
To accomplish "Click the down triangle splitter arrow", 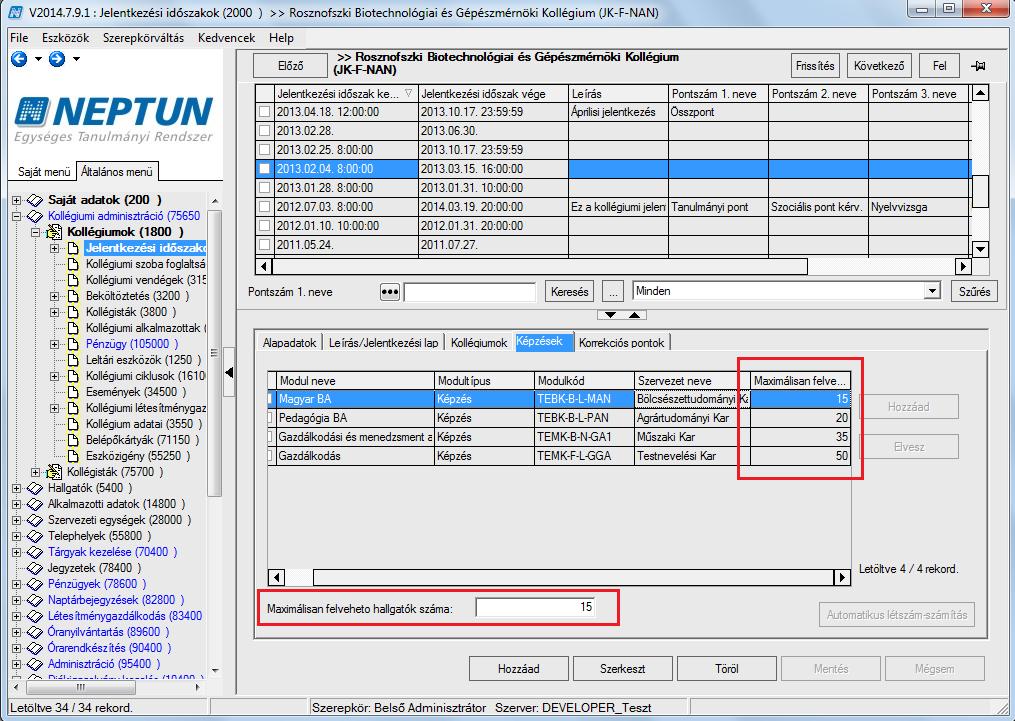I will [610, 315].
